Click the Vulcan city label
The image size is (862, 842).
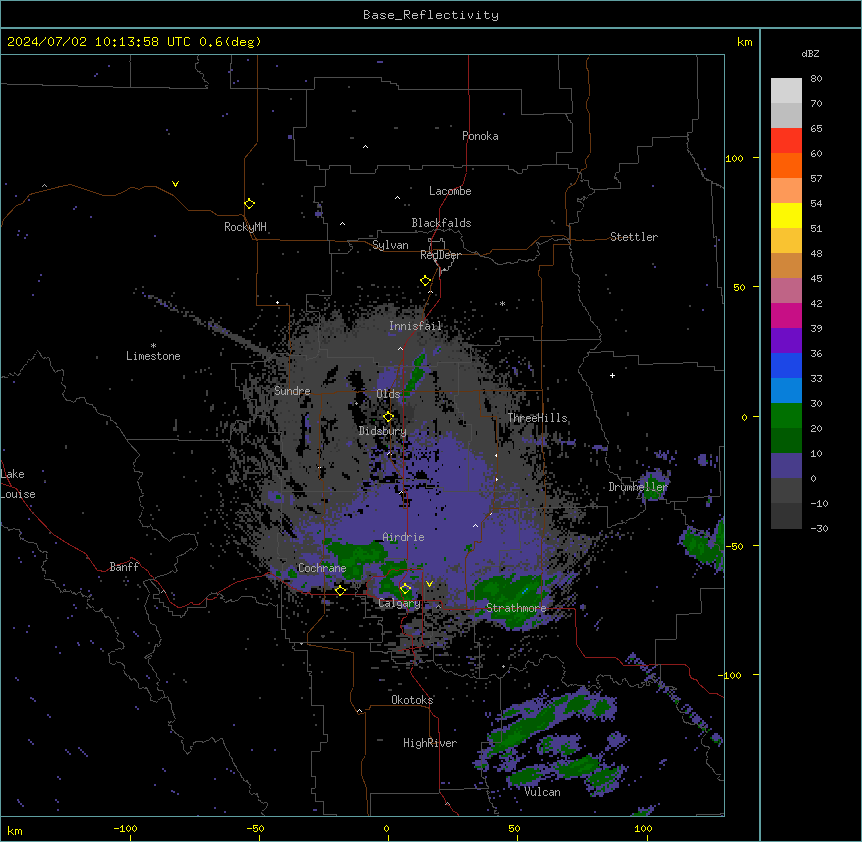[x=543, y=792]
